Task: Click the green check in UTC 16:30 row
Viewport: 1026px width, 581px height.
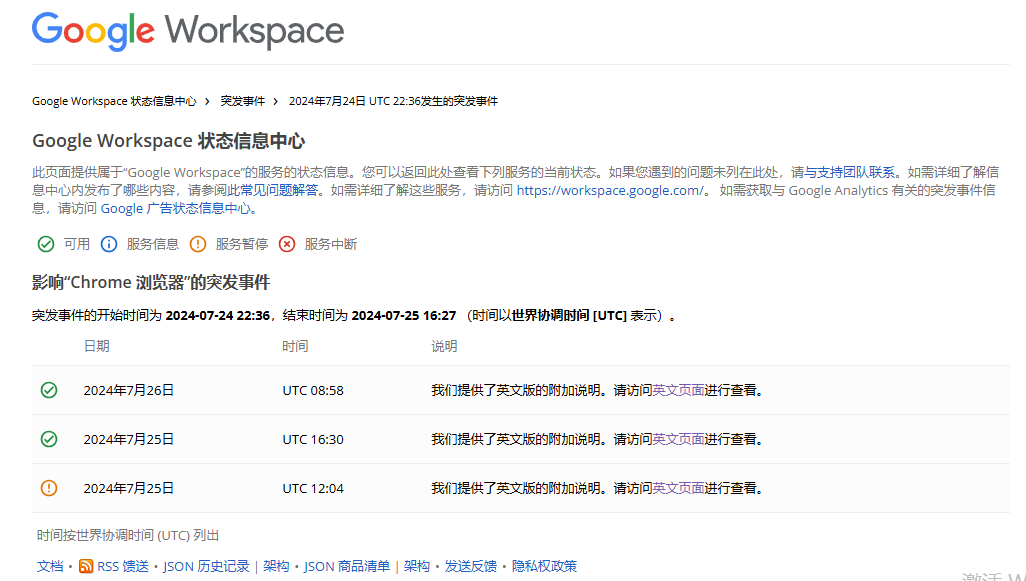Action: pos(49,439)
